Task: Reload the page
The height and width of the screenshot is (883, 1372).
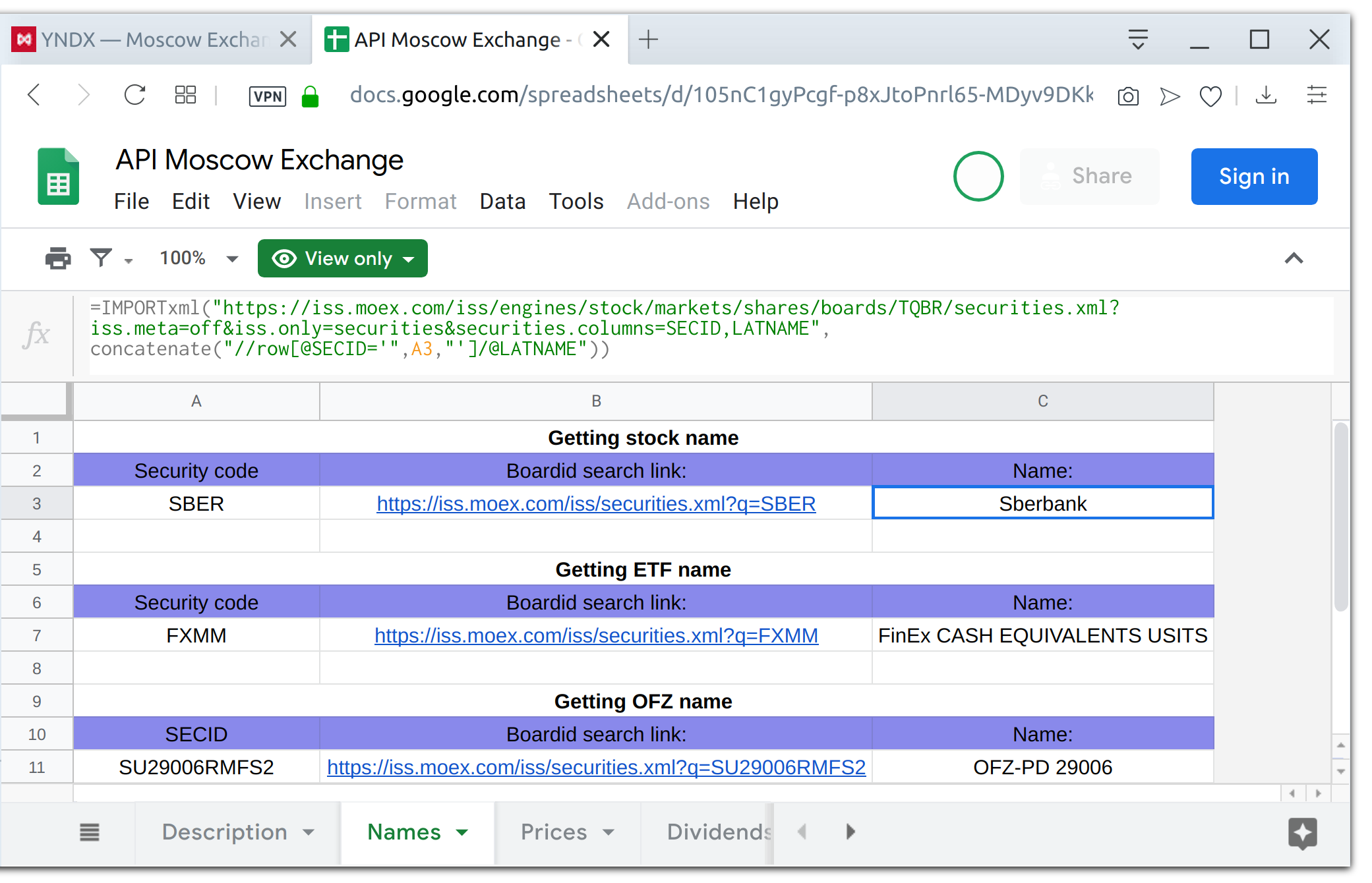Action: click(x=134, y=96)
